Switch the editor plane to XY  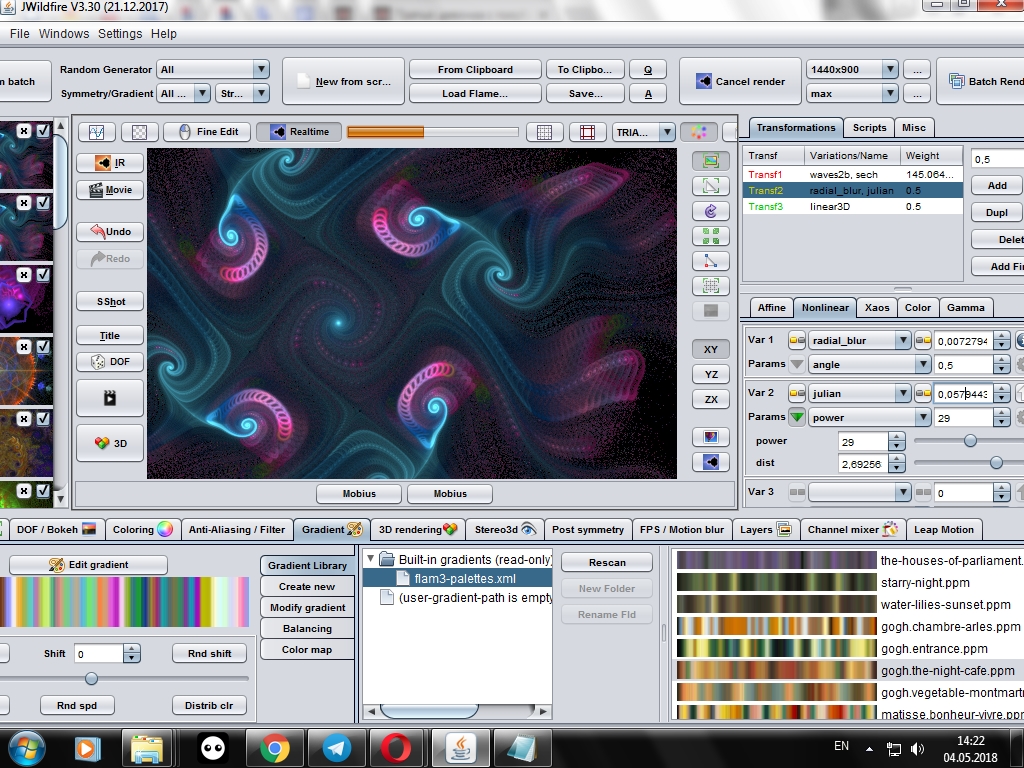click(x=711, y=349)
